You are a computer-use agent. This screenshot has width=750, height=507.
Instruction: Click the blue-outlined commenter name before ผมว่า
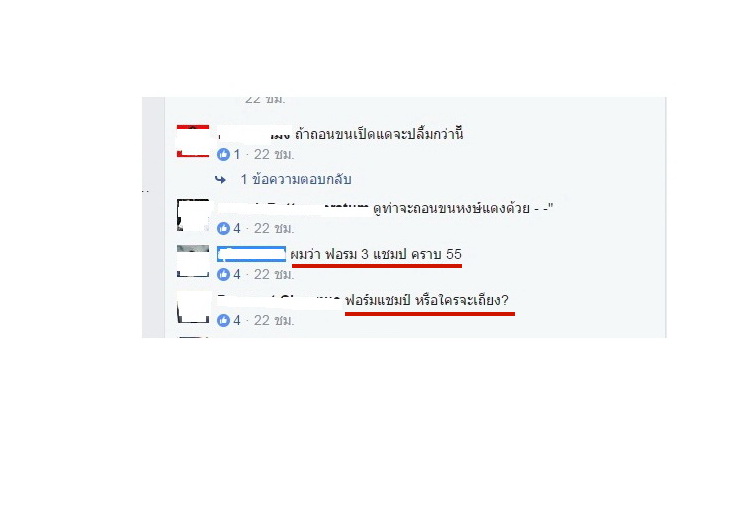pos(252,254)
